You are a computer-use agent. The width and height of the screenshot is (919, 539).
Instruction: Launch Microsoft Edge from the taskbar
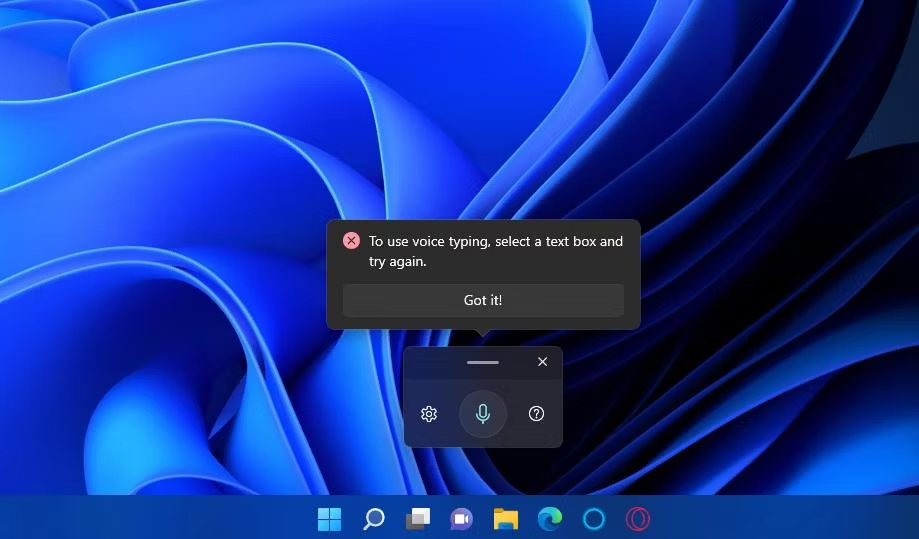click(x=550, y=518)
